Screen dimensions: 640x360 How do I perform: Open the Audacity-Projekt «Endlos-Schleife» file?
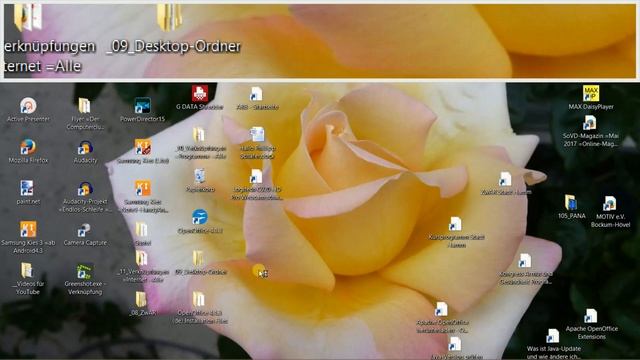(85, 189)
